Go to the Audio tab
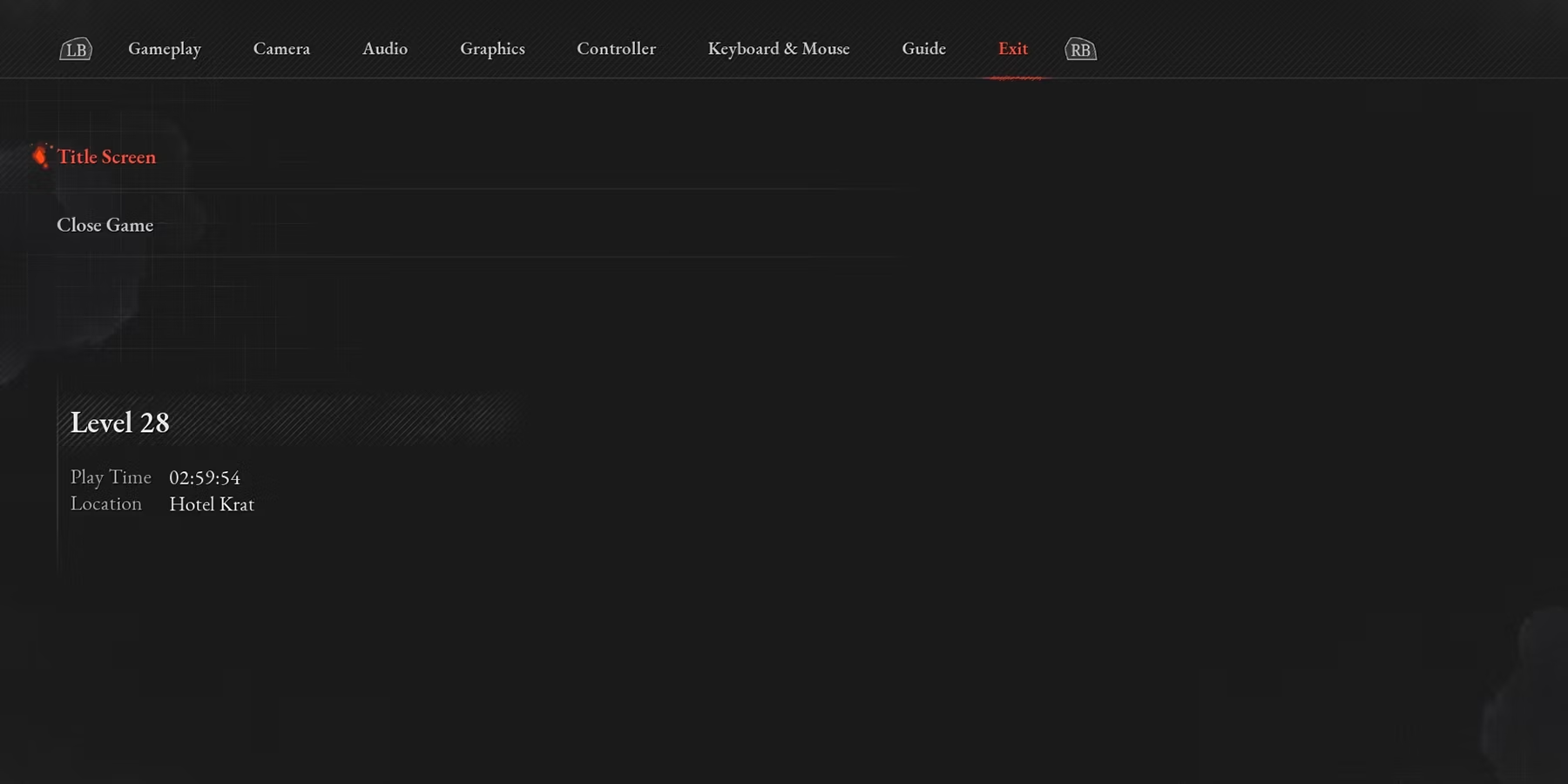1568x784 pixels. point(384,49)
